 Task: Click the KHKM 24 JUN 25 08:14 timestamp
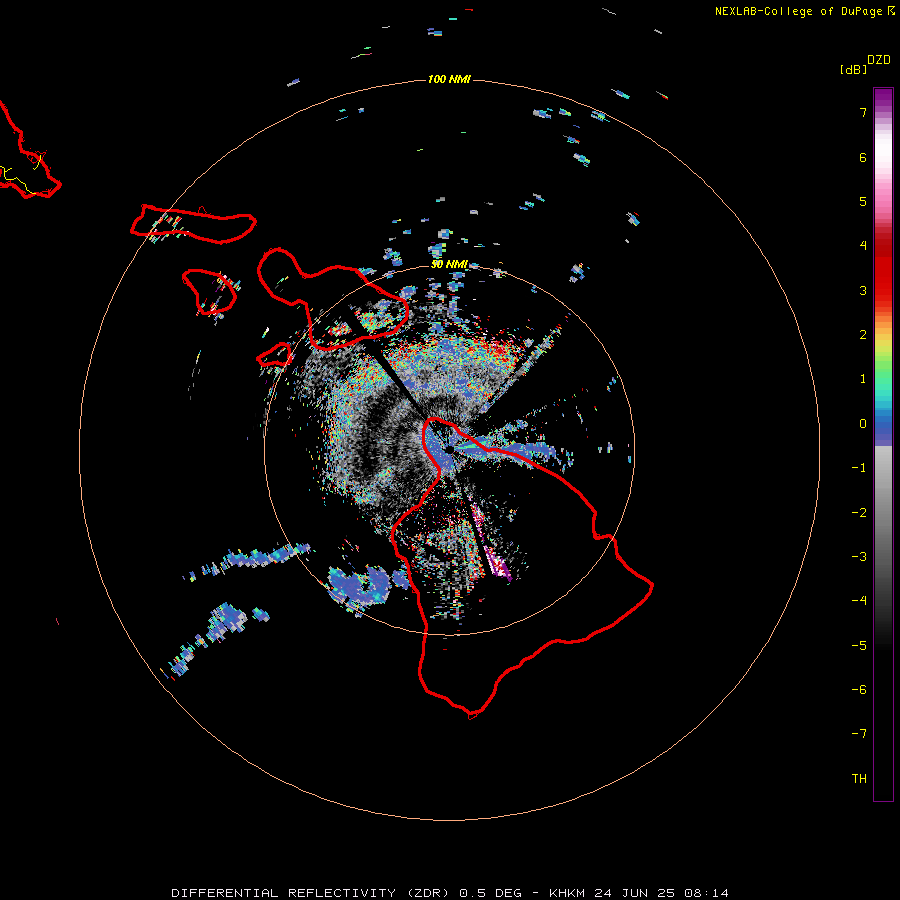[x=639, y=893]
